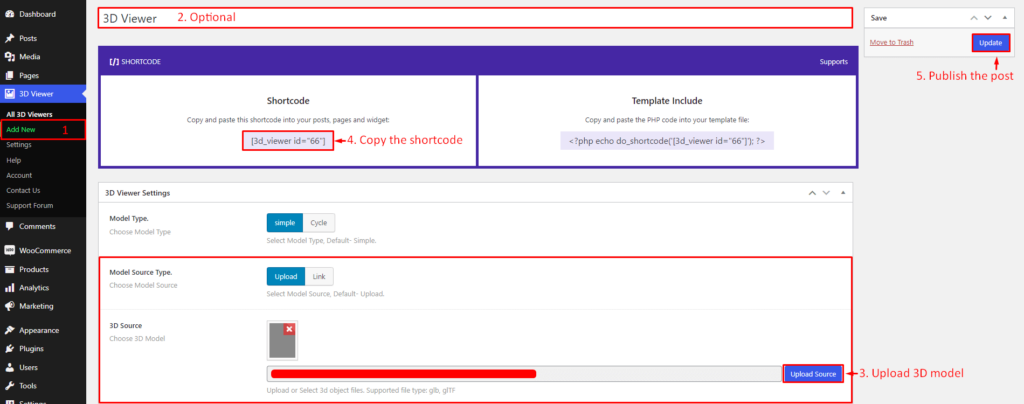Click the Posts pin icon
The width and height of the screenshot is (1024, 404).
pos(9,39)
